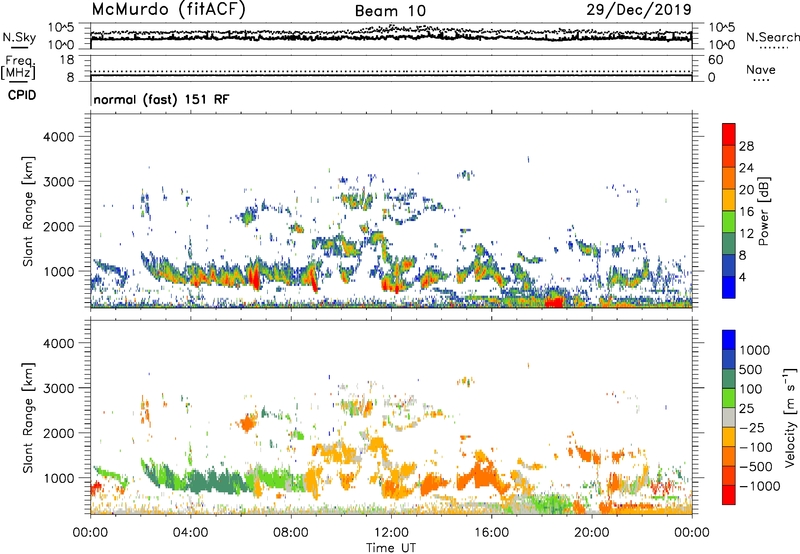
Task: Click the 1000 value on velocity scale
Action: tap(754, 350)
